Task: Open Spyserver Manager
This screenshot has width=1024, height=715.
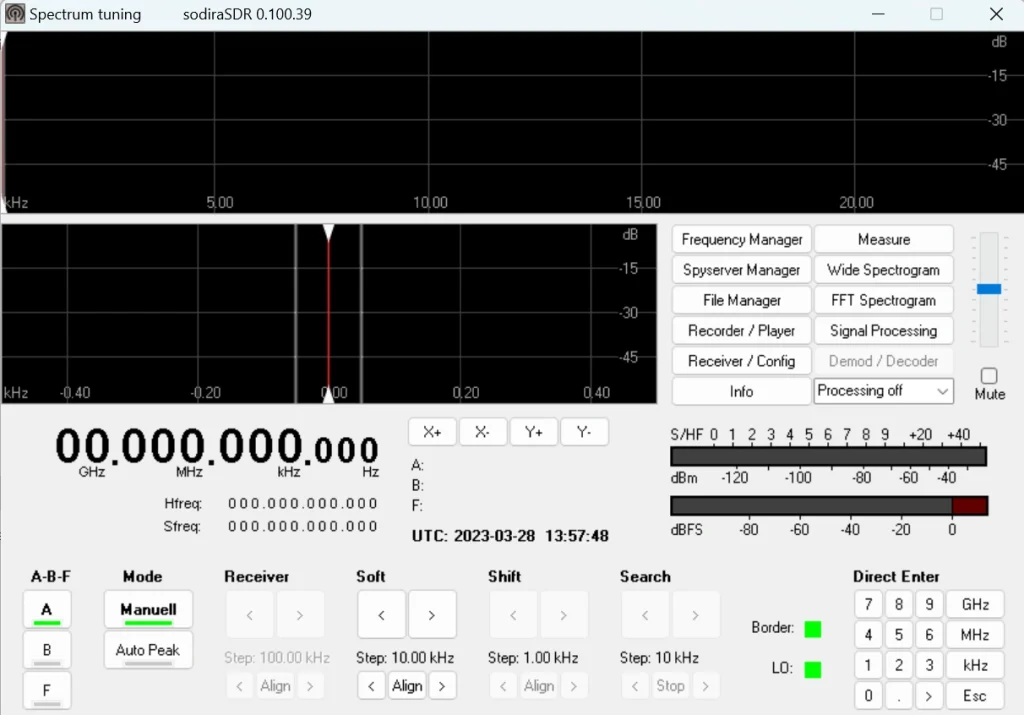Action: (741, 270)
